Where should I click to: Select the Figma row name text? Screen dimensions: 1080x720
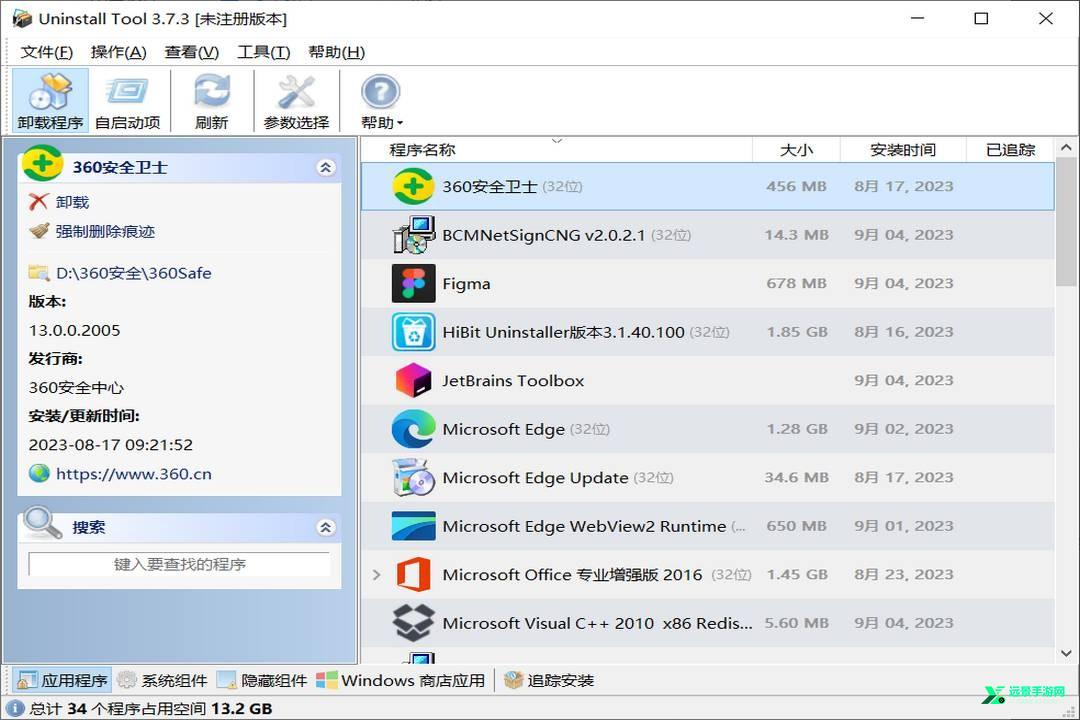[x=466, y=284]
